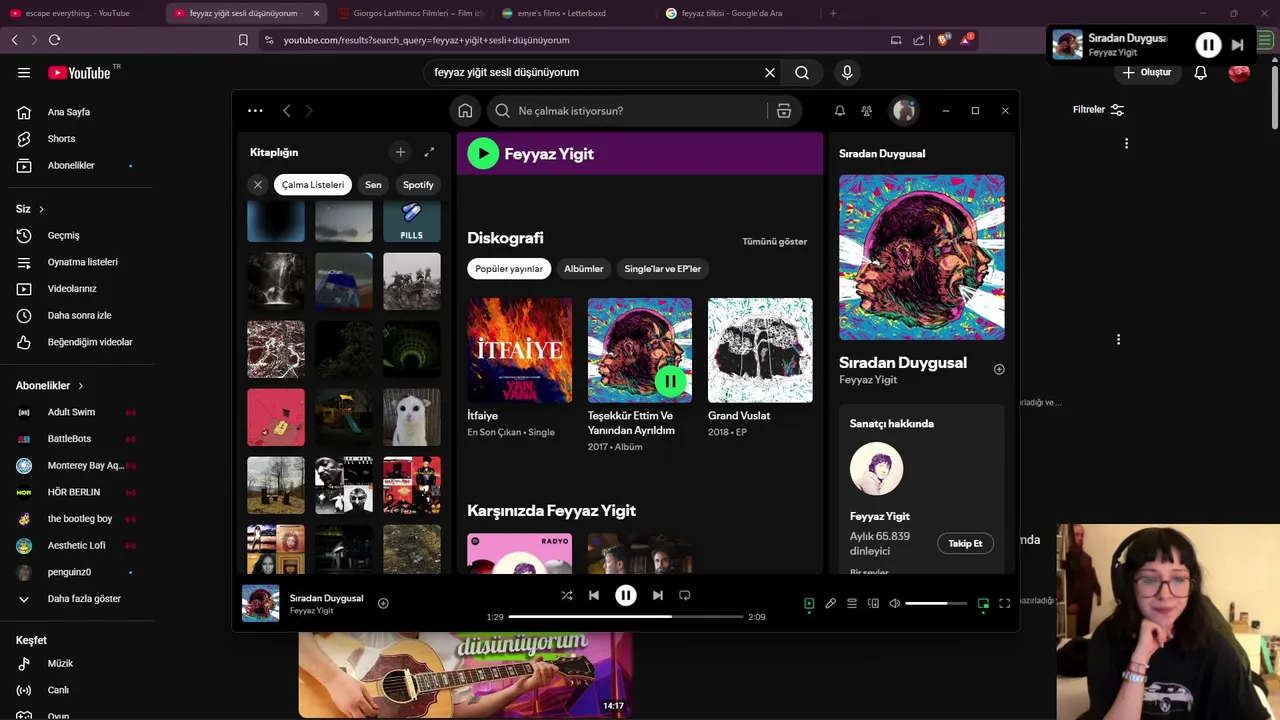The image size is (1280, 720).
Task: Bookmark page with browser bookmark icon
Action: coord(243,40)
